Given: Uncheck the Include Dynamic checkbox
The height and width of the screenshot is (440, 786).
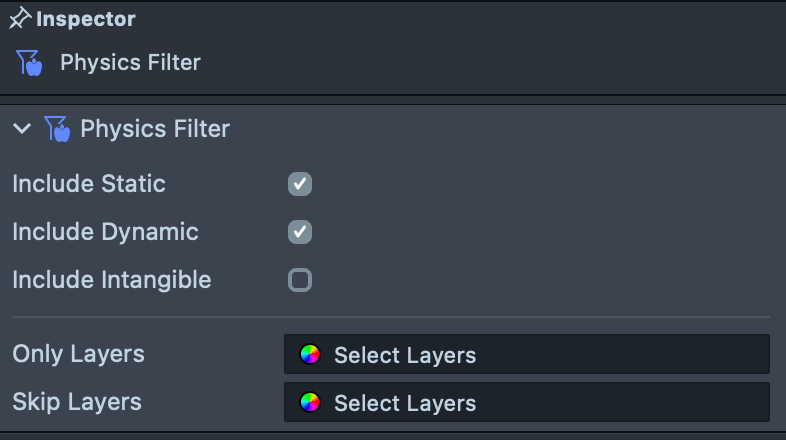Looking at the screenshot, I should coord(300,232).
